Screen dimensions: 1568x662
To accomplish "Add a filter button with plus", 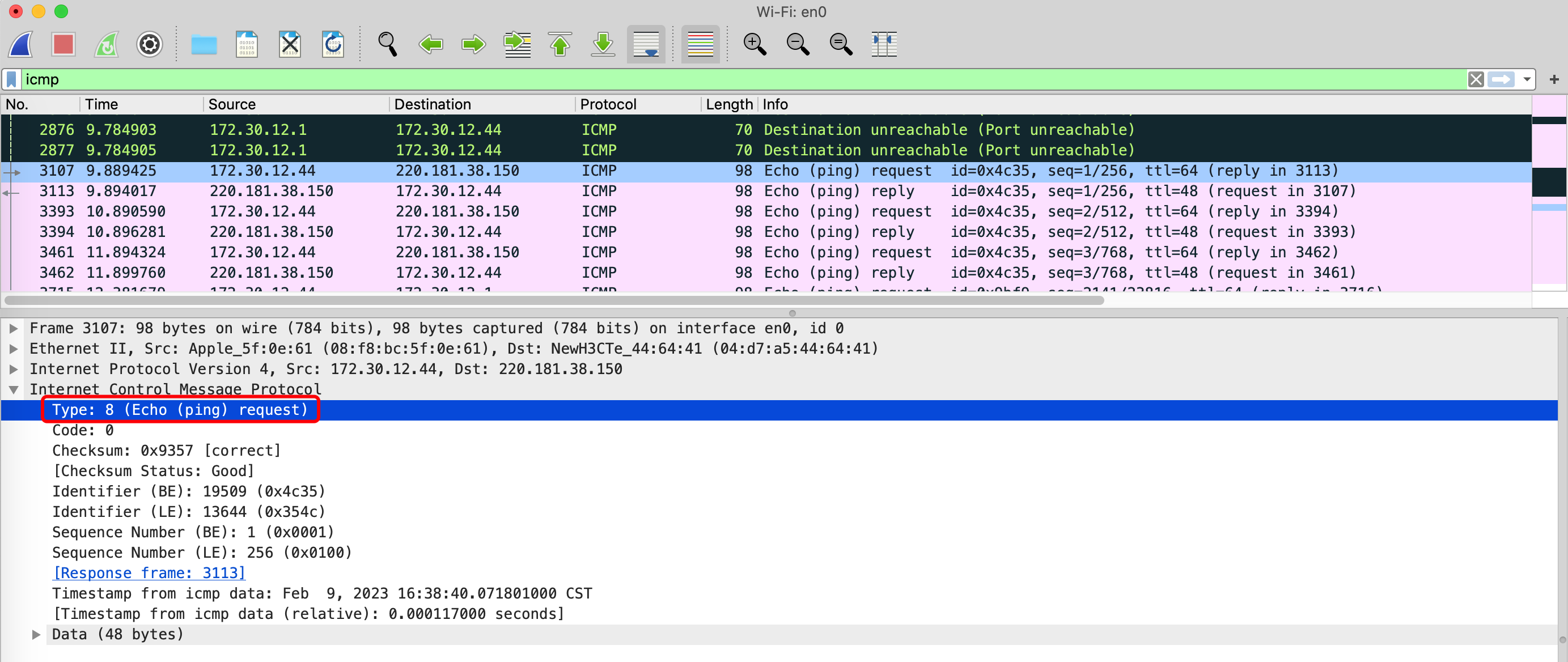I will 1554,80.
